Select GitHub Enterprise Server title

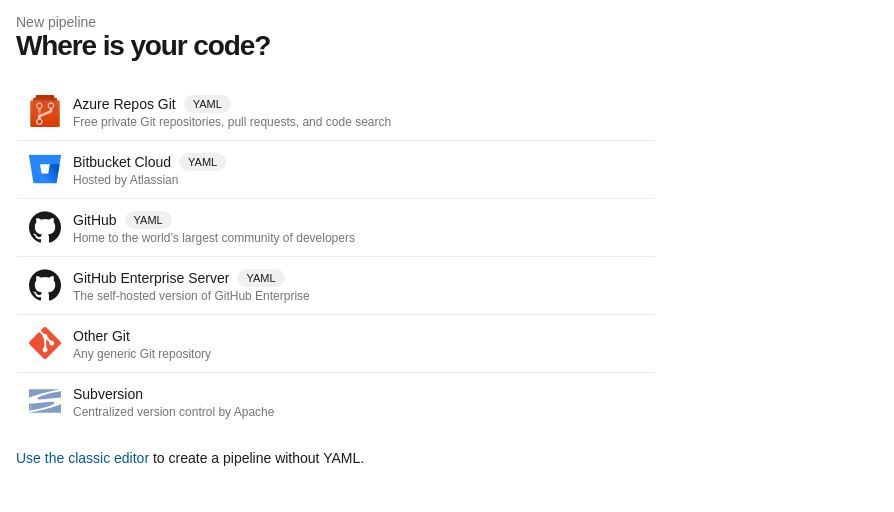click(x=151, y=278)
